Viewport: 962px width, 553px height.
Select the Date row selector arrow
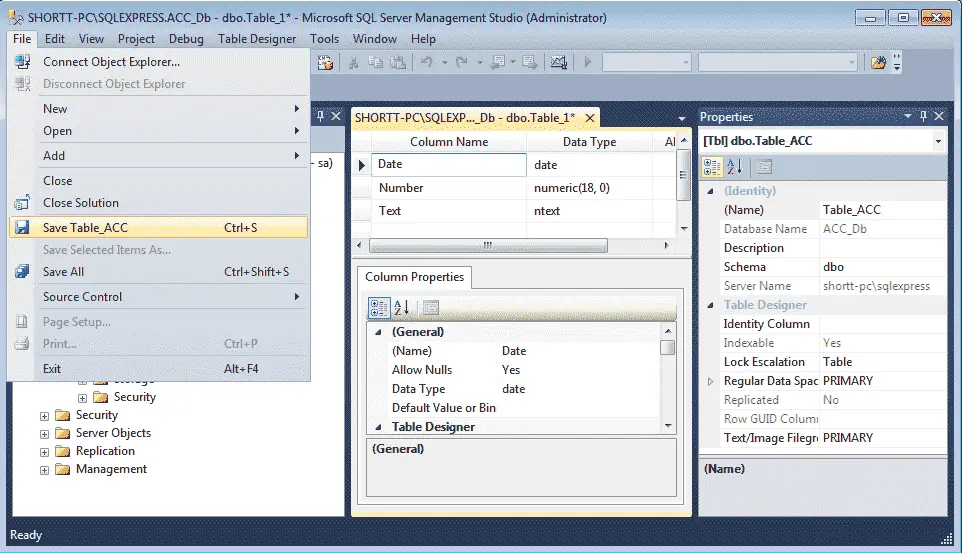tap(361, 165)
